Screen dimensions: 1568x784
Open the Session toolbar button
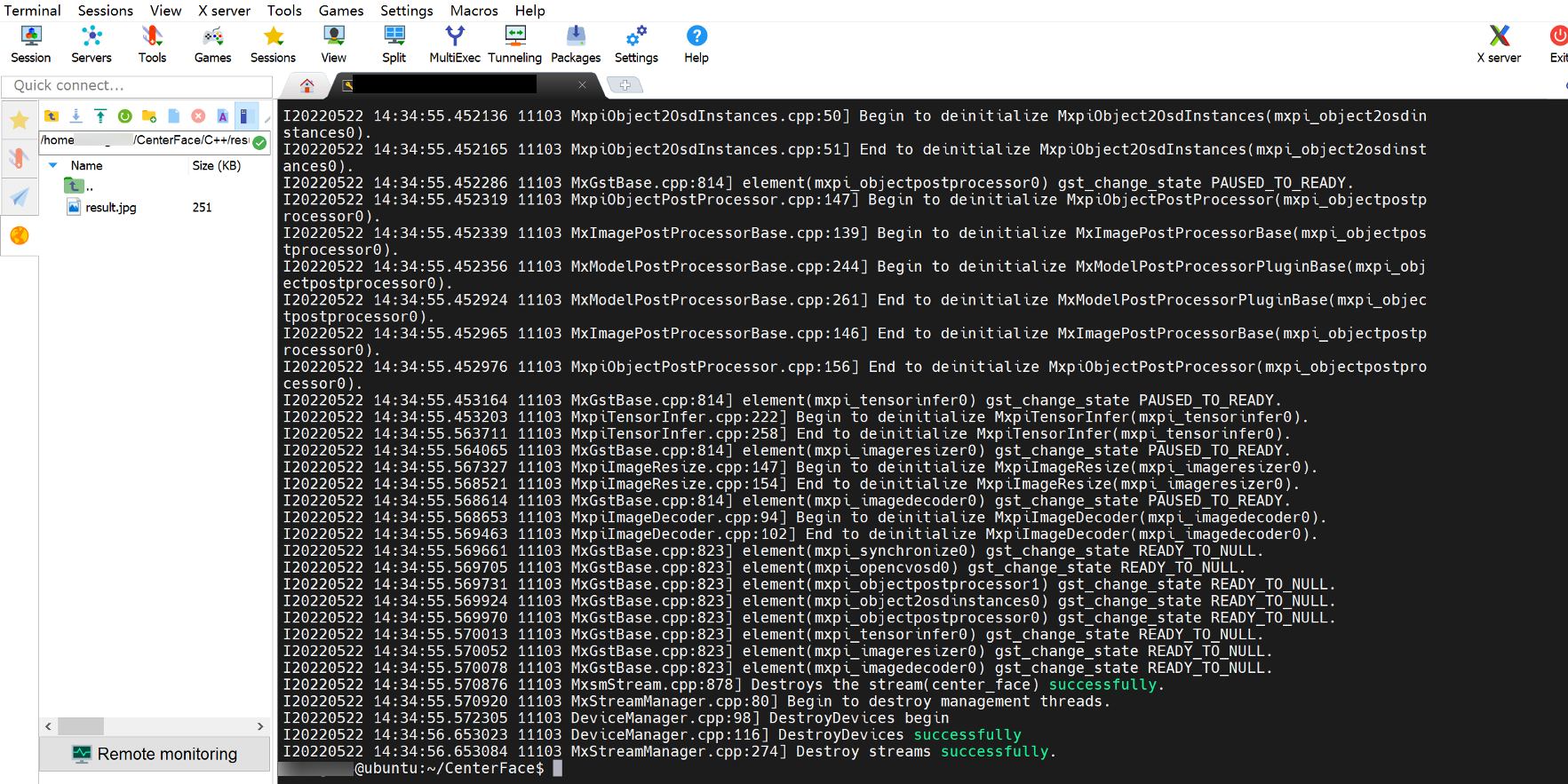tap(31, 44)
